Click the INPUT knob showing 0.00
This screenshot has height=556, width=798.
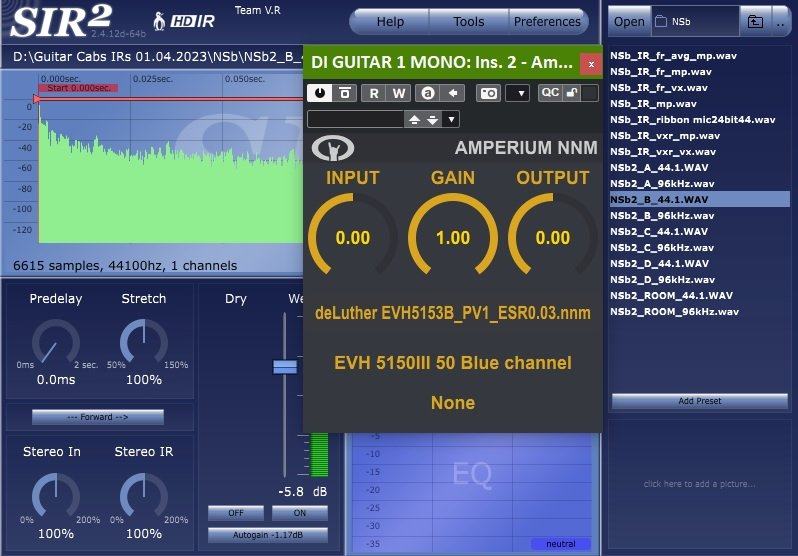click(x=353, y=237)
